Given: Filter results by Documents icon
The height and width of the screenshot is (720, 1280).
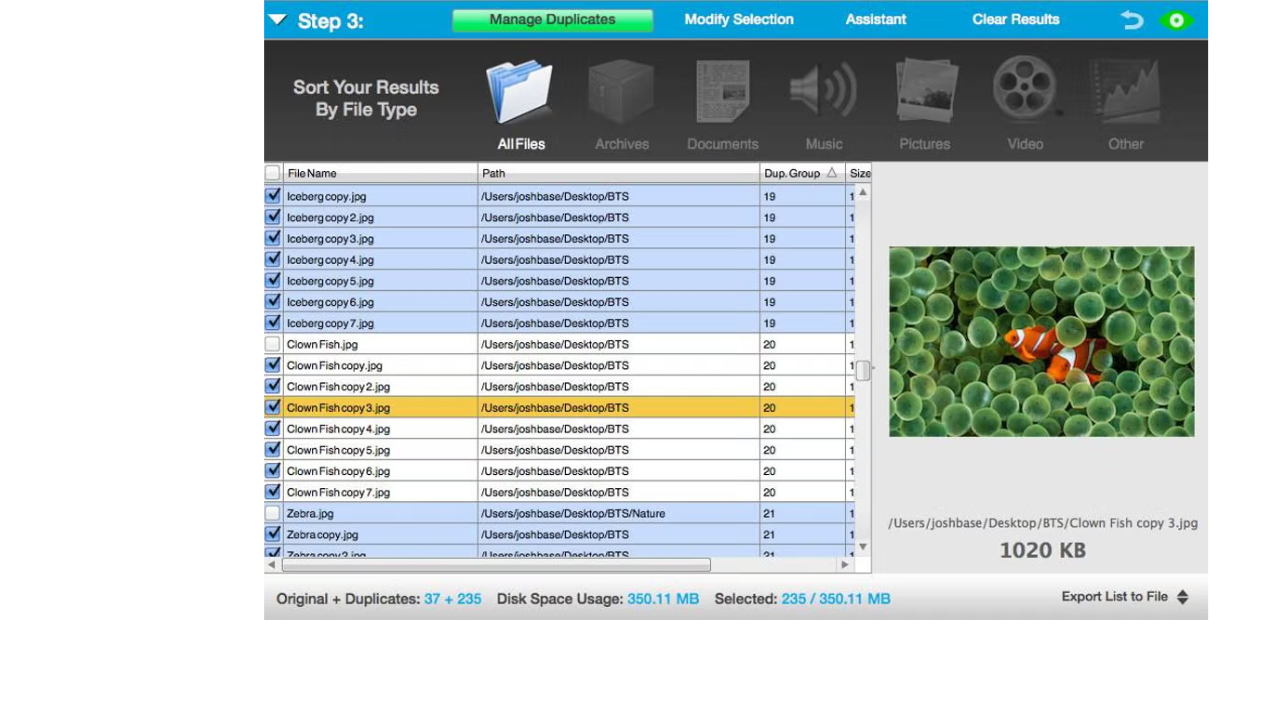Looking at the screenshot, I should [722, 93].
